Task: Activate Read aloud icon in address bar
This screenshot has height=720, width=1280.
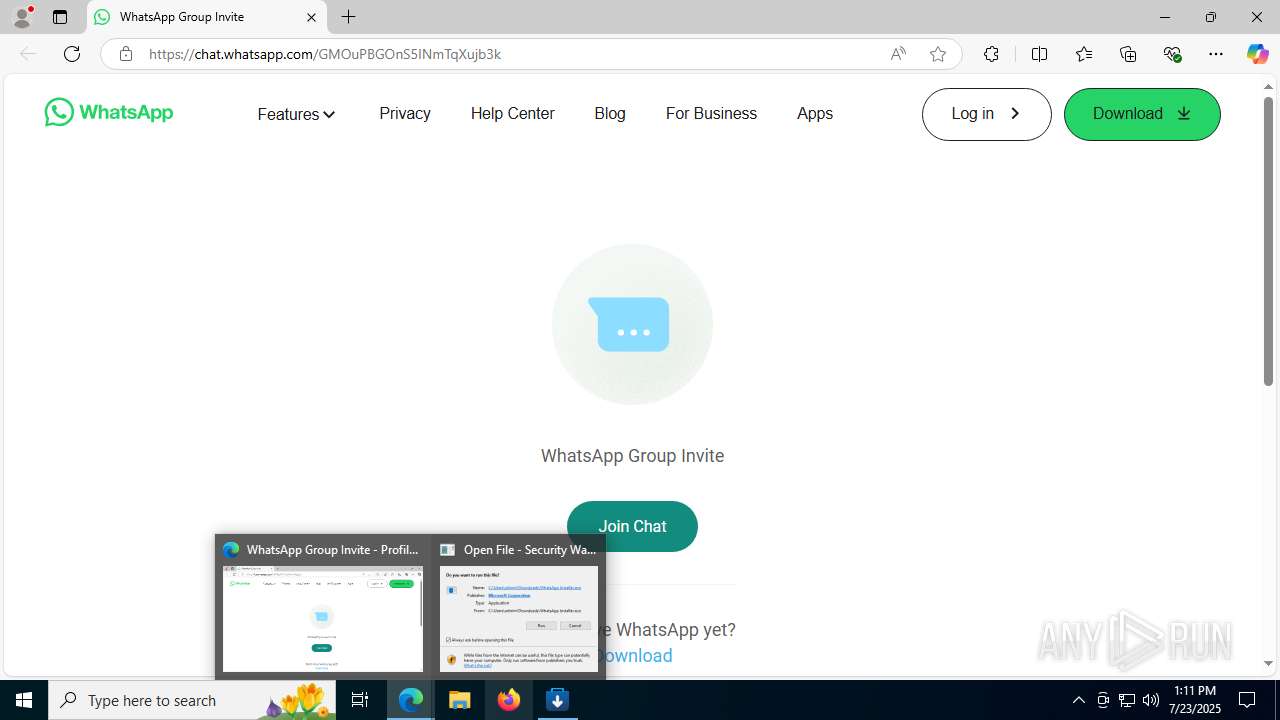Action: coord(898,54)
